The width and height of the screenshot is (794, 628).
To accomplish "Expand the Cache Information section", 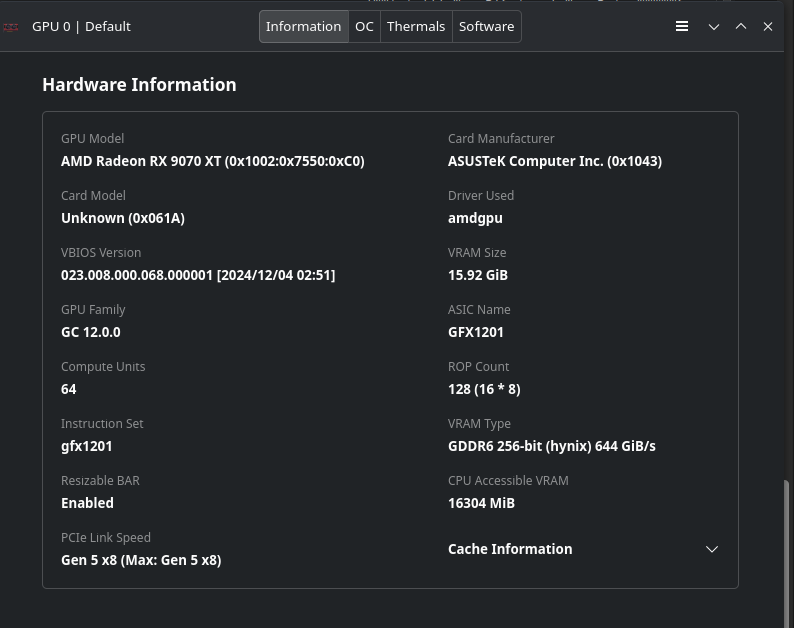I will pos(583,549).
